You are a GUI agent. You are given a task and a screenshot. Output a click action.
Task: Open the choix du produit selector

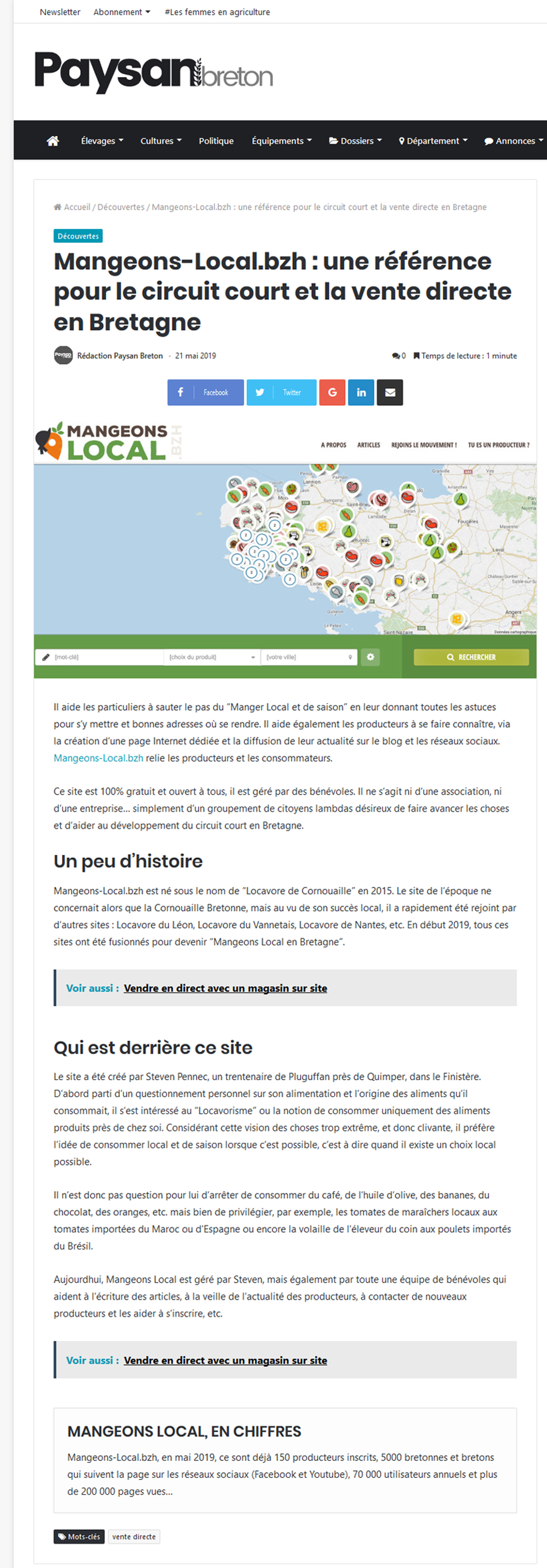pyautogui.click(x=212, y=657)
